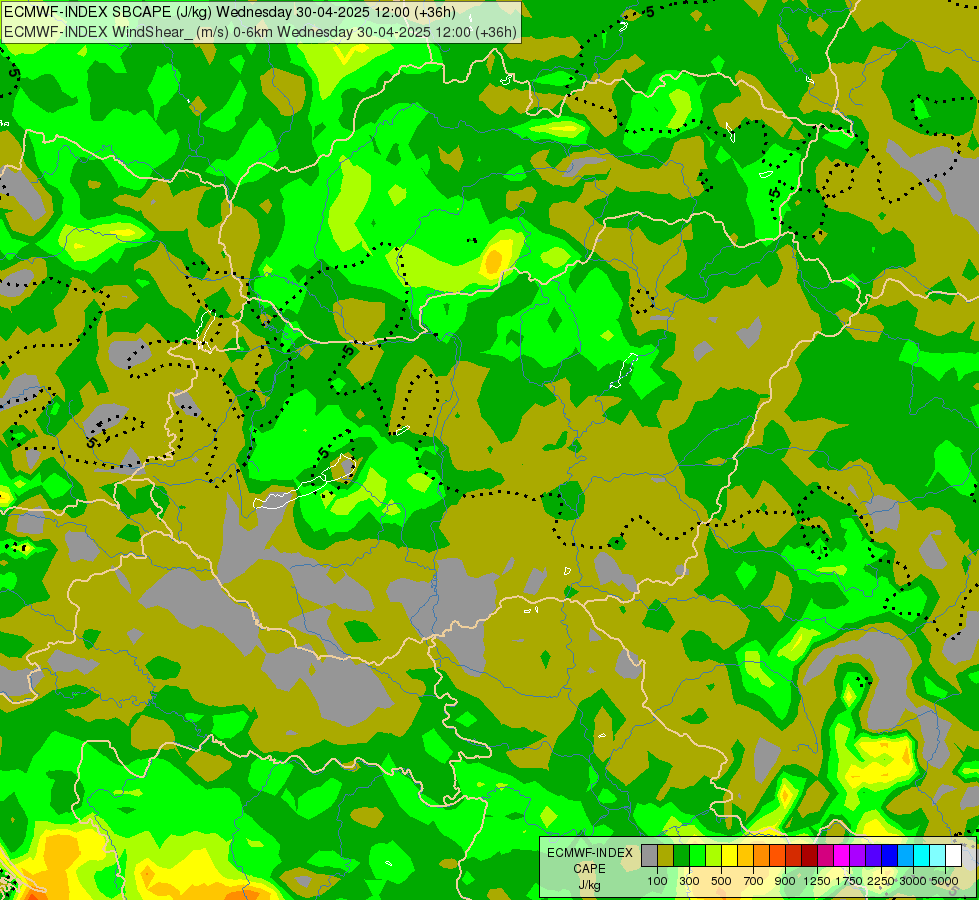Click the magenta swatch in the CAPE legend
Viewport: 979px width, 900px height.
pyautogui.click(x=842, y=855)
